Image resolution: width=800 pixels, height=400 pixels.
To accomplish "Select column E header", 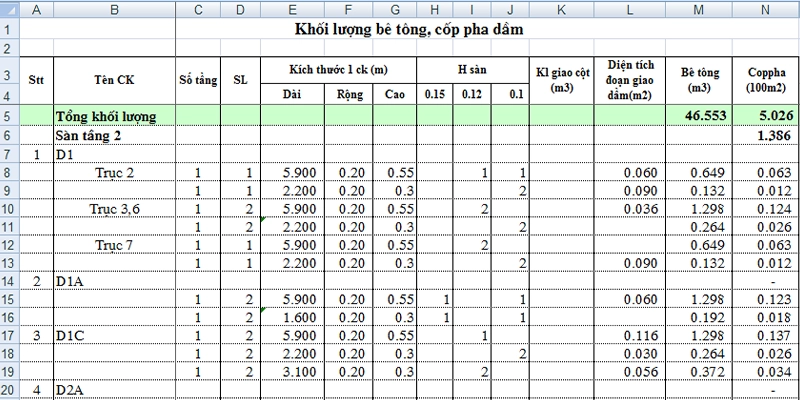I will pos(292,10).
